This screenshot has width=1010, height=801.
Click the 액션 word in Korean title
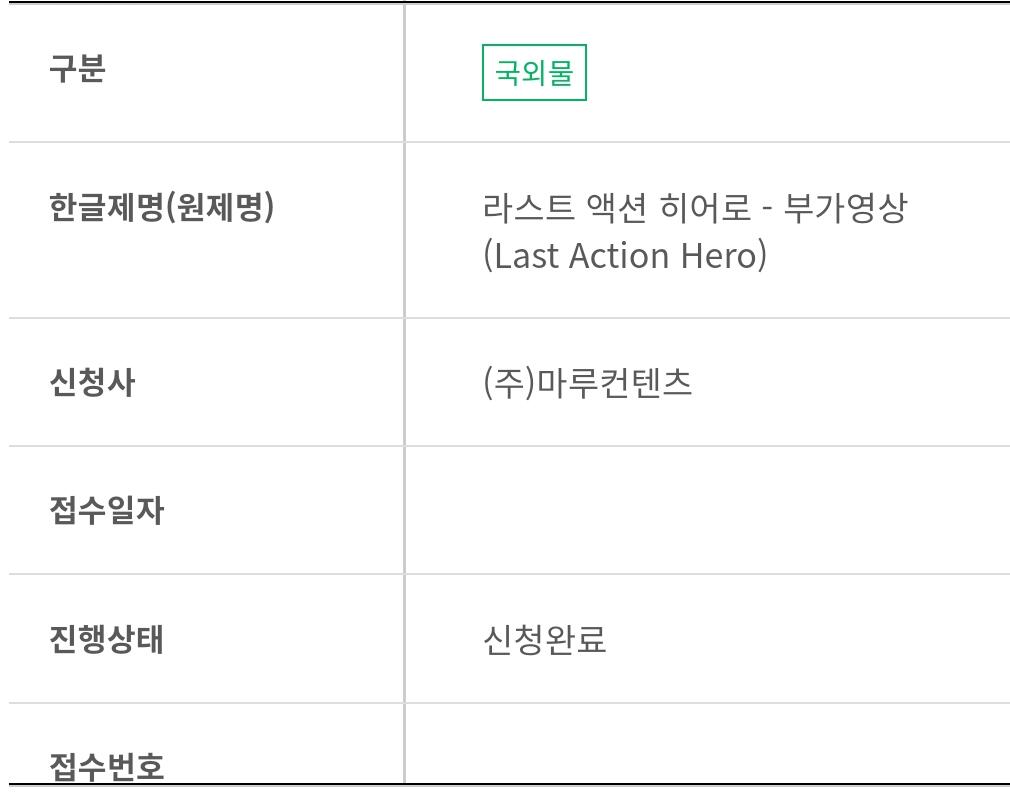tap(616, 207)
